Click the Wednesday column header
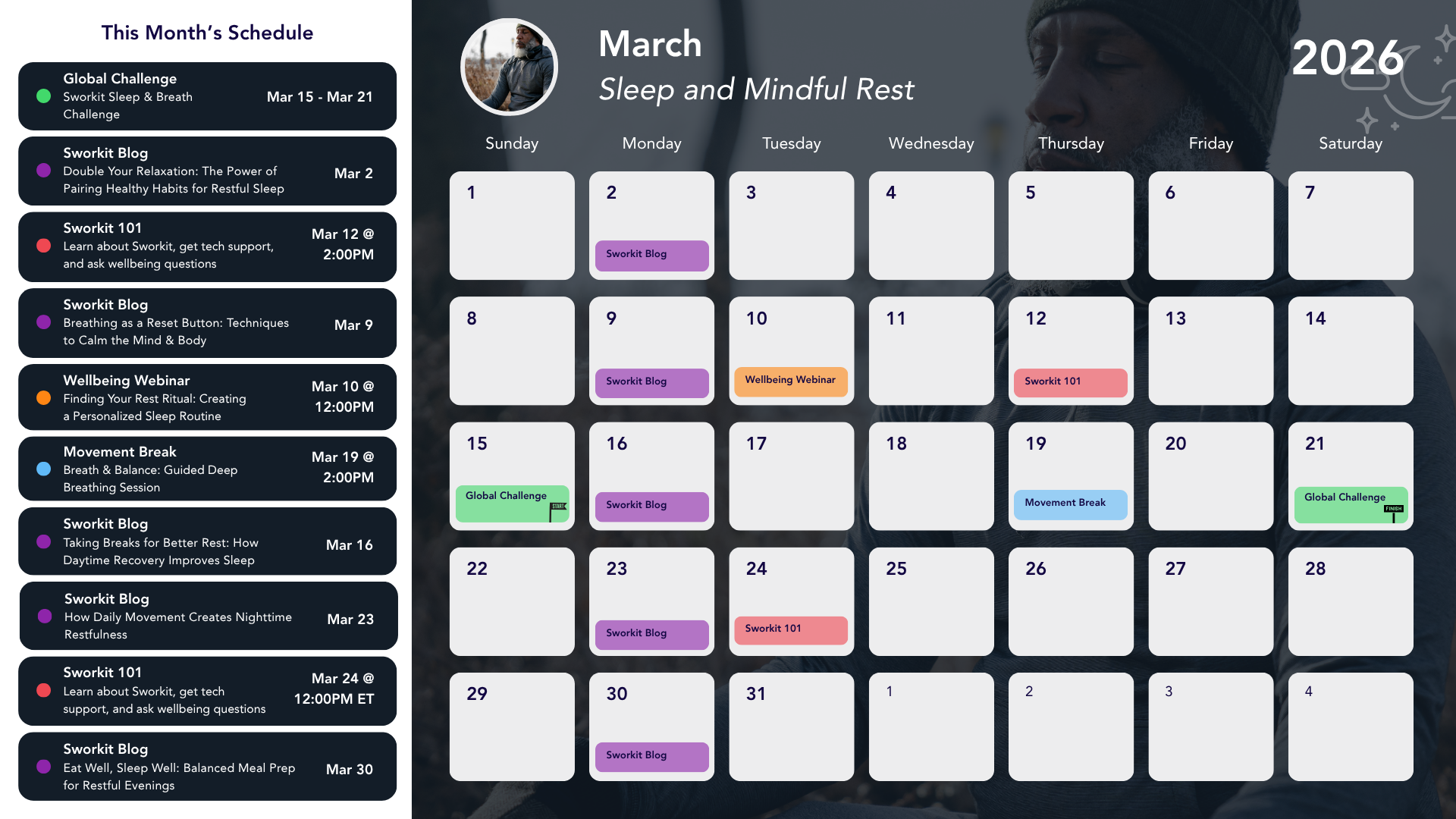The image size is (1456, 819). pos(930,143)
